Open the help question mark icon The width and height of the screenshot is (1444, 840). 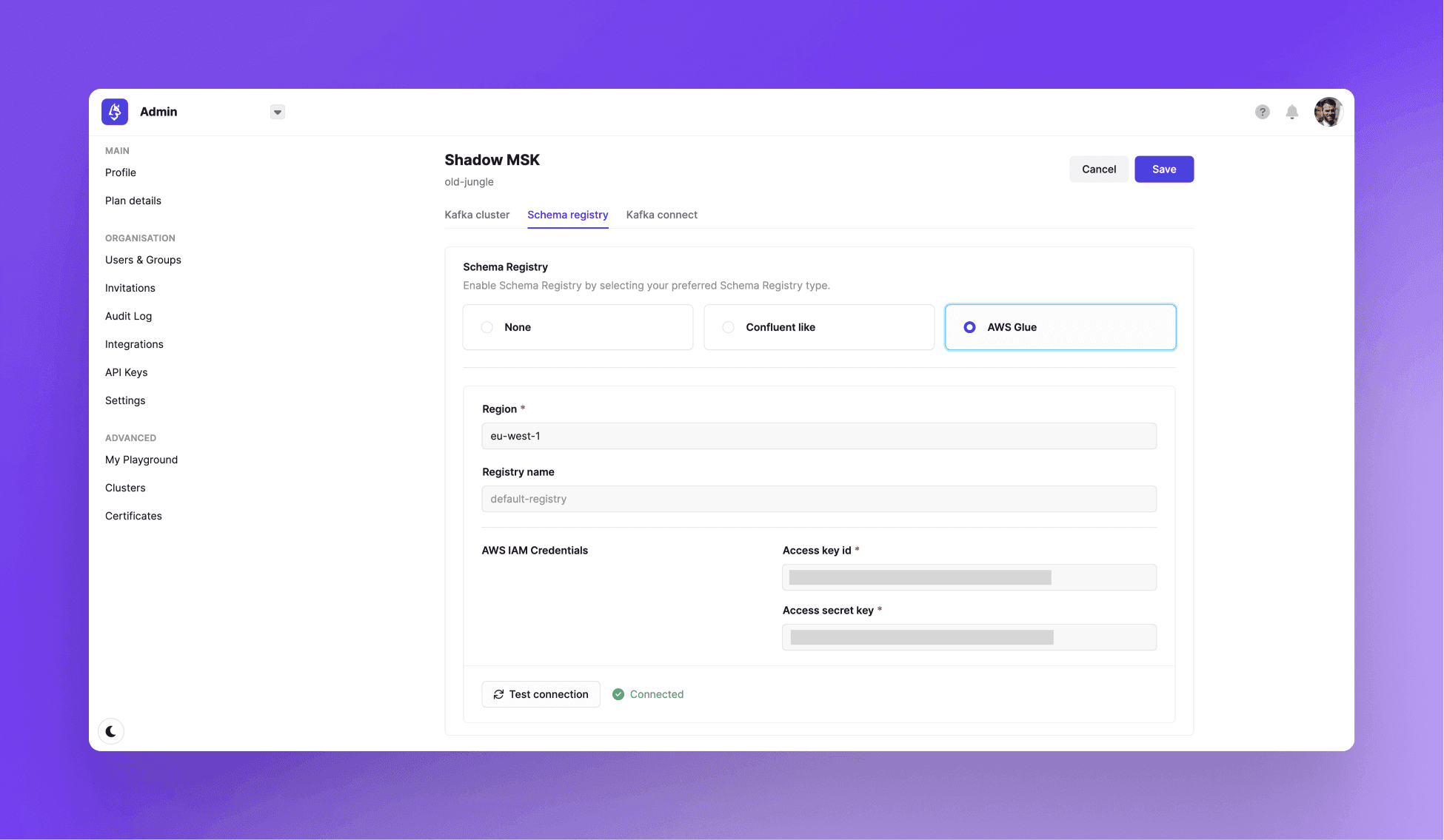[x=1263, y=112]
